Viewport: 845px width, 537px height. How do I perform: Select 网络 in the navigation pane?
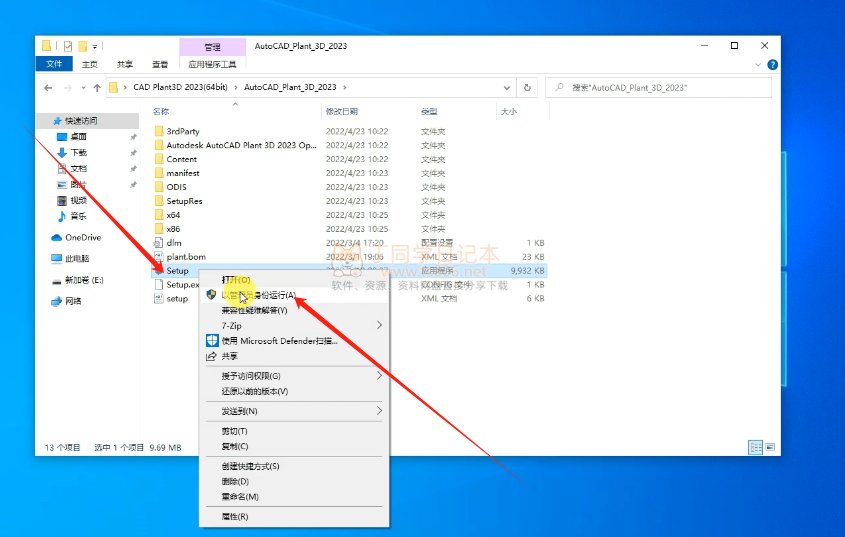(x=73, y=301)
